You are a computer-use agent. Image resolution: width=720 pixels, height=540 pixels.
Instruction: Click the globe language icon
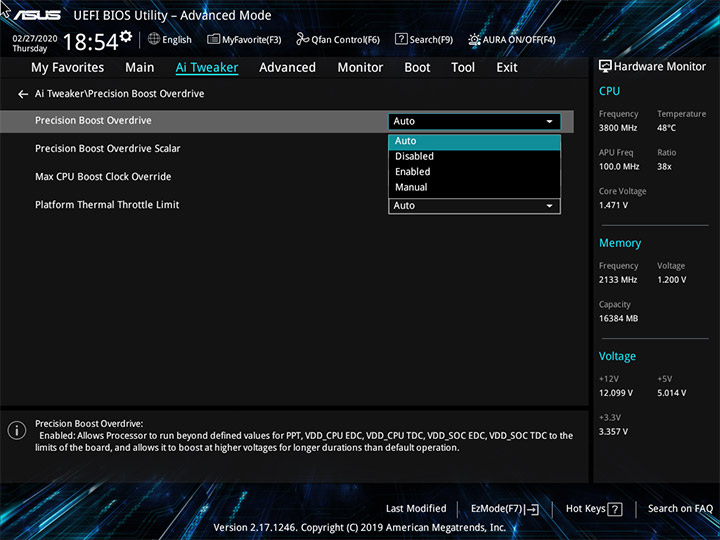[x=154, y=39]
